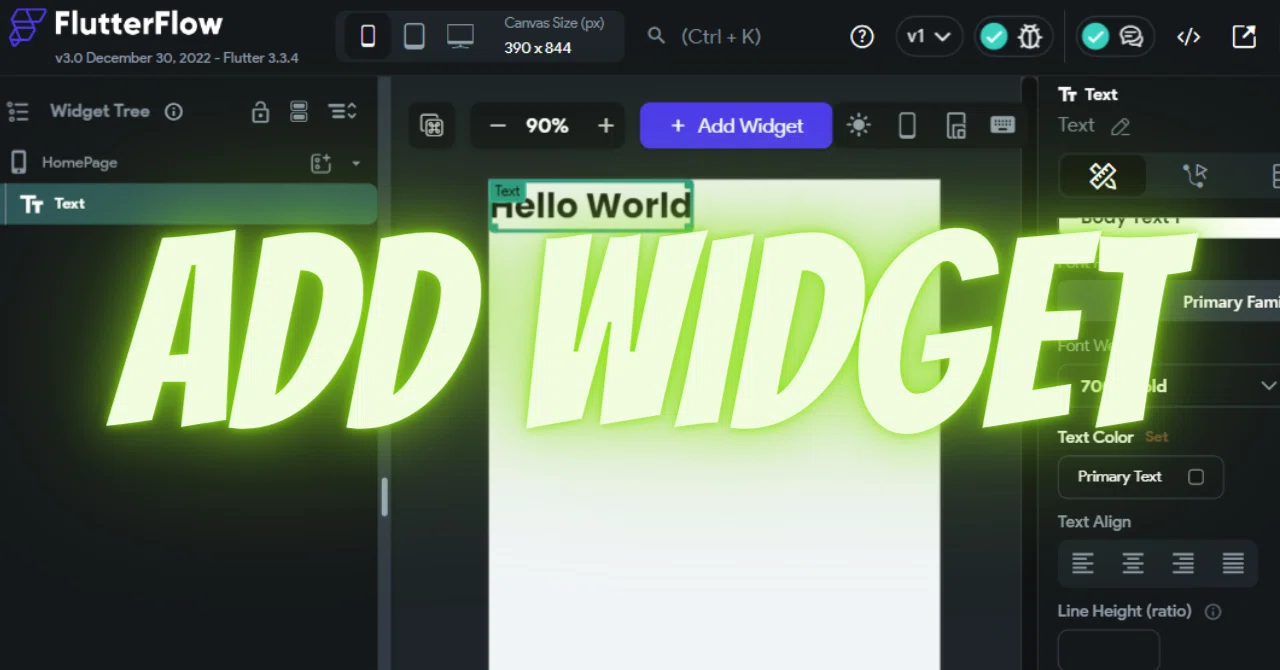Toggle light mode with the sun icon
Image resolution: width=1280 pixels, height=670 pixels.
(x=858, y=125)
